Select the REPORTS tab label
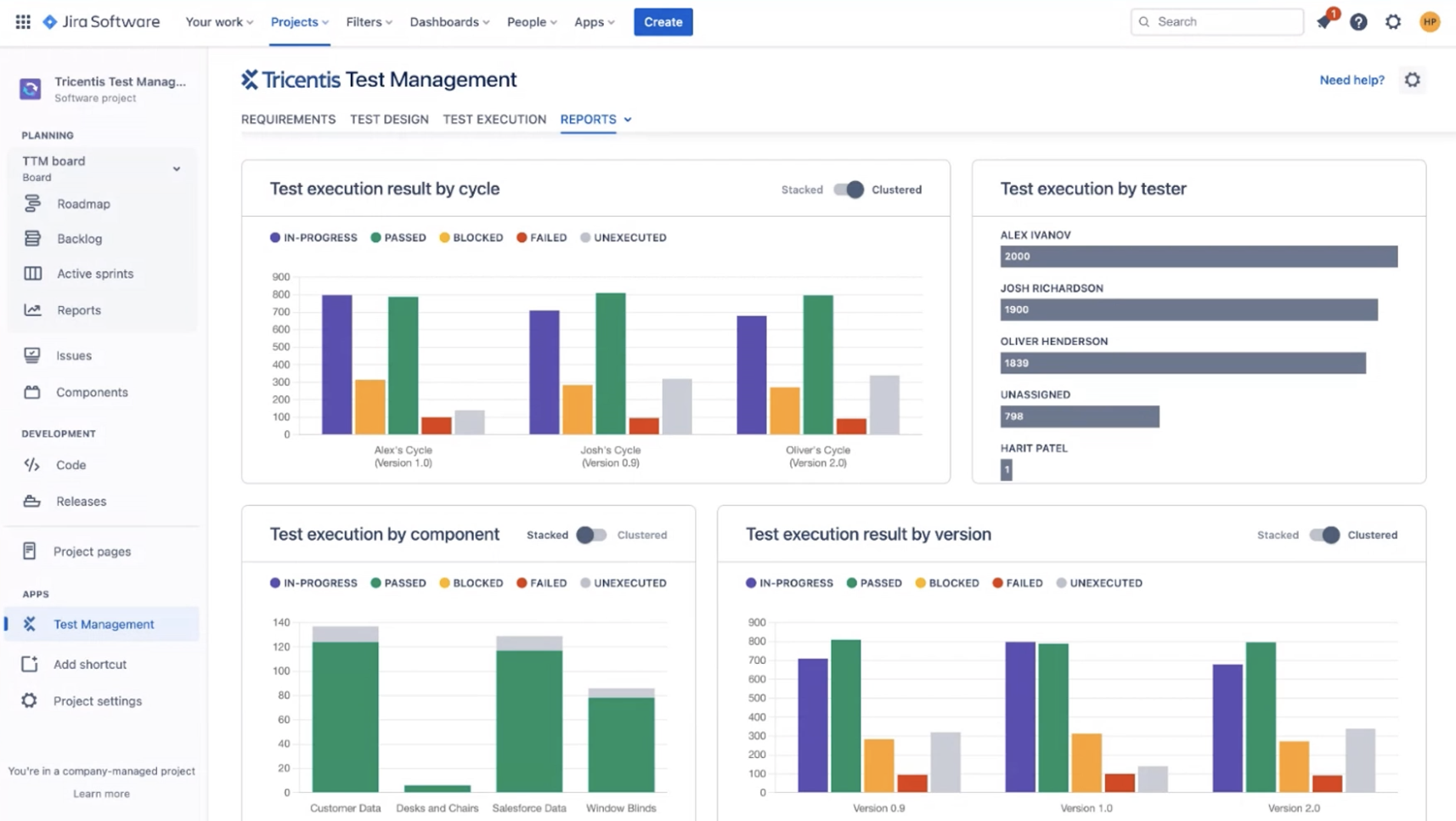Viewport: 1456px width, 821px height. 588,120
